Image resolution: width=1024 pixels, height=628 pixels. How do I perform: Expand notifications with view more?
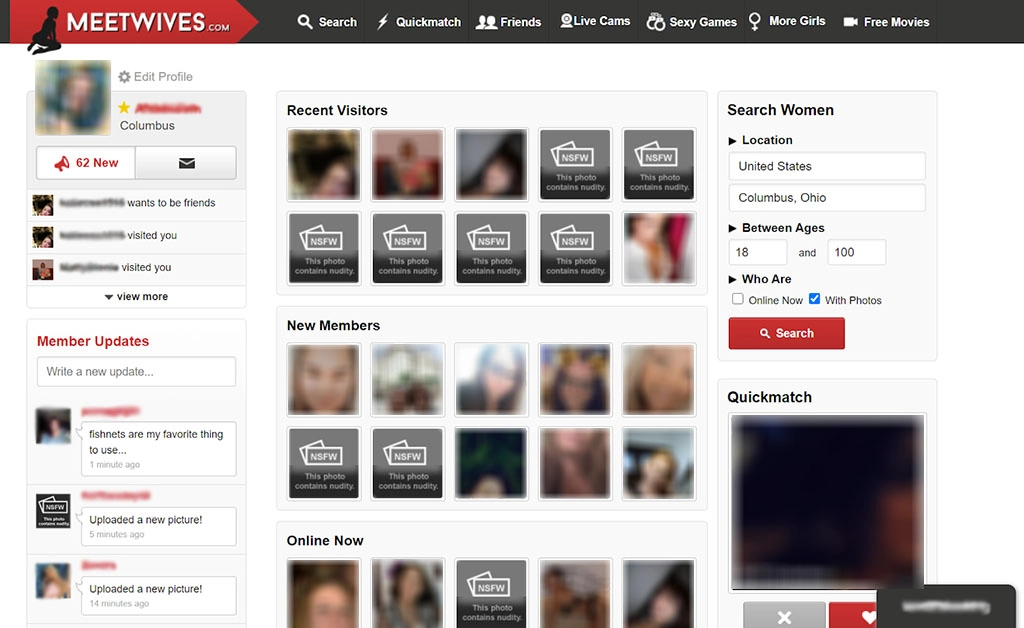136,297
